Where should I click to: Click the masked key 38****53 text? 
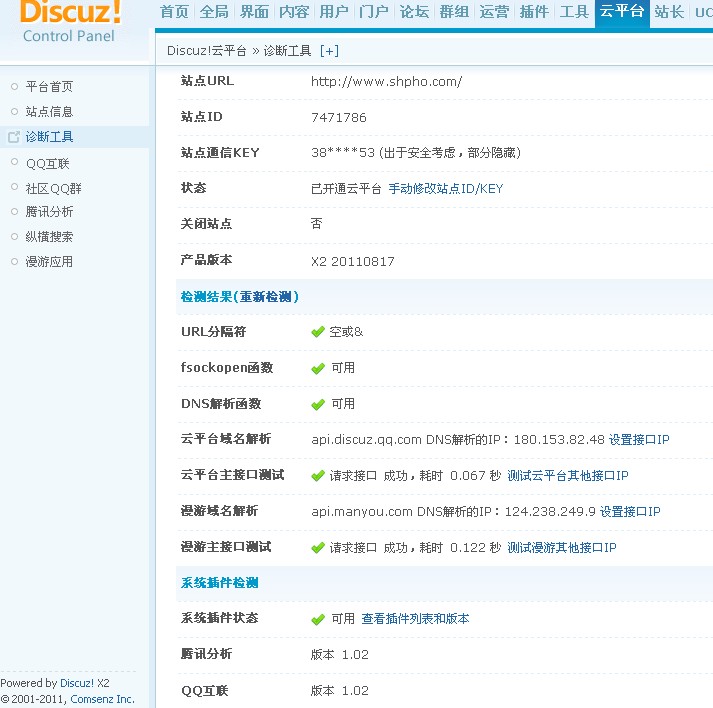(x=343, y=152)
